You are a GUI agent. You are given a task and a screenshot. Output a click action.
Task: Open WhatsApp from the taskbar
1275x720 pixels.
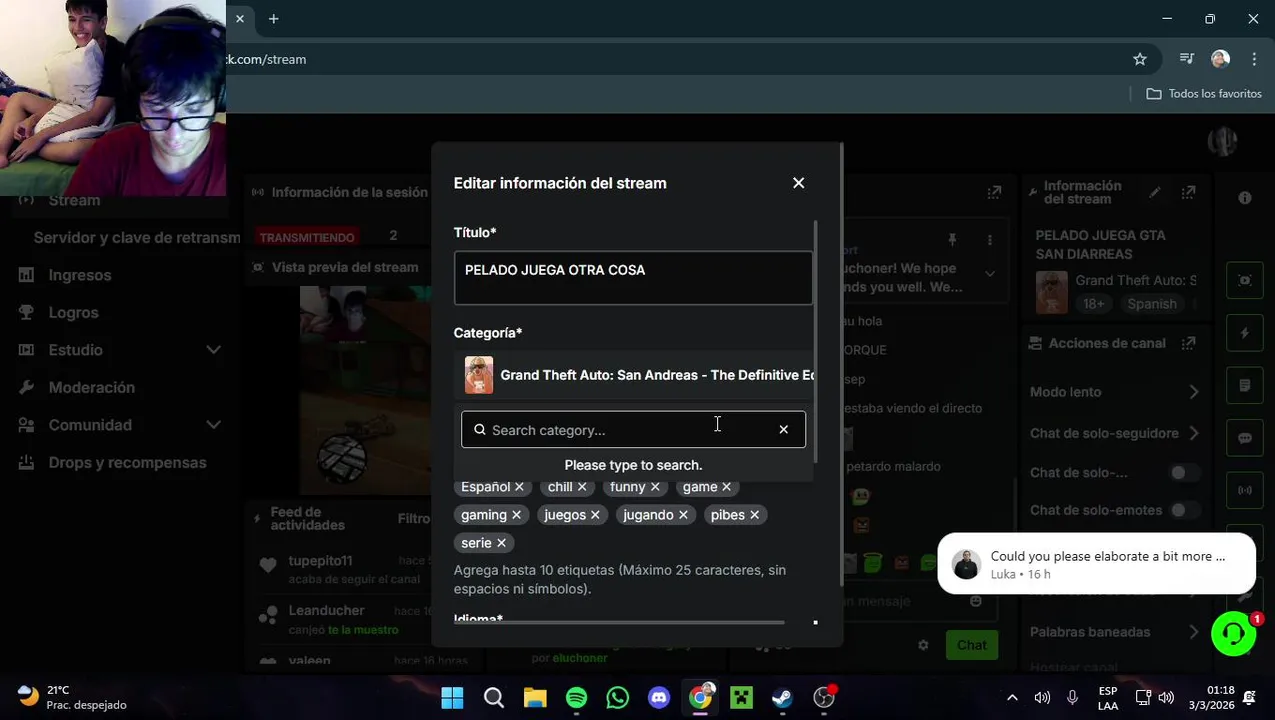[618, 697]
